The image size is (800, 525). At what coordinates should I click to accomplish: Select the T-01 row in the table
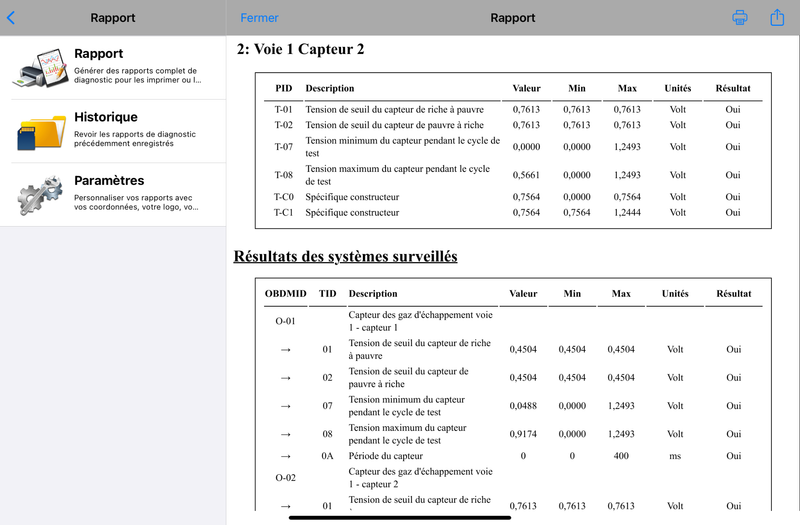coord(513,109)
